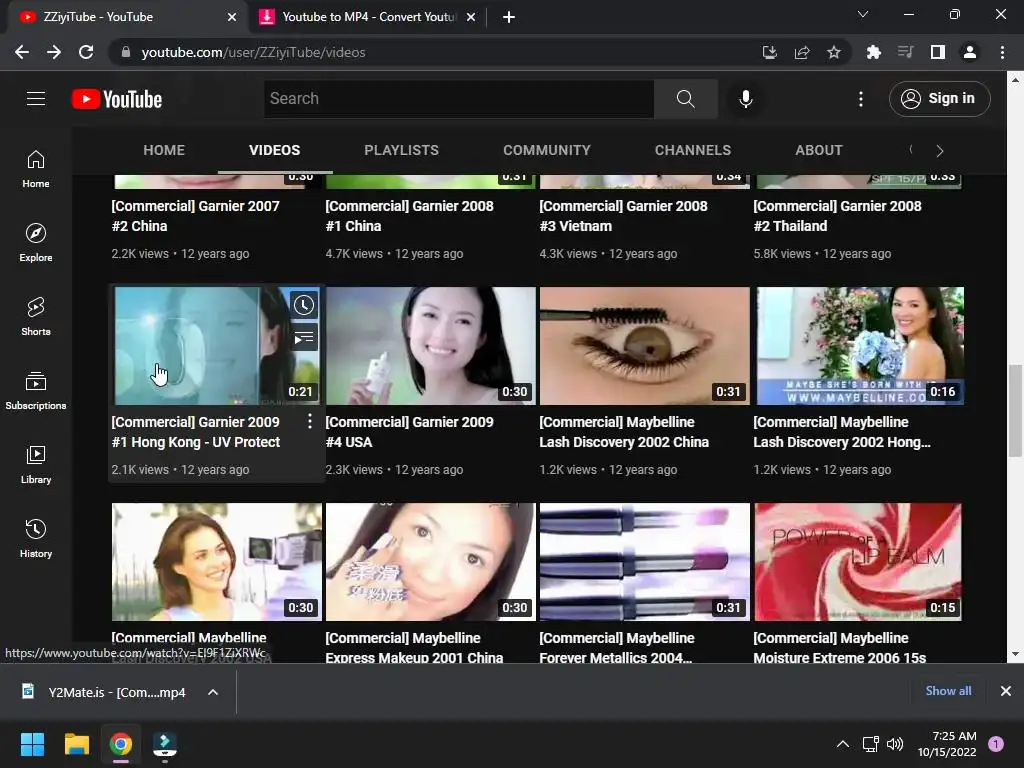This screenshot has width=1024, height=768.
Task: Open the lipstick Forever Metallics thumbnail
Action: click(x=645, y=562)
